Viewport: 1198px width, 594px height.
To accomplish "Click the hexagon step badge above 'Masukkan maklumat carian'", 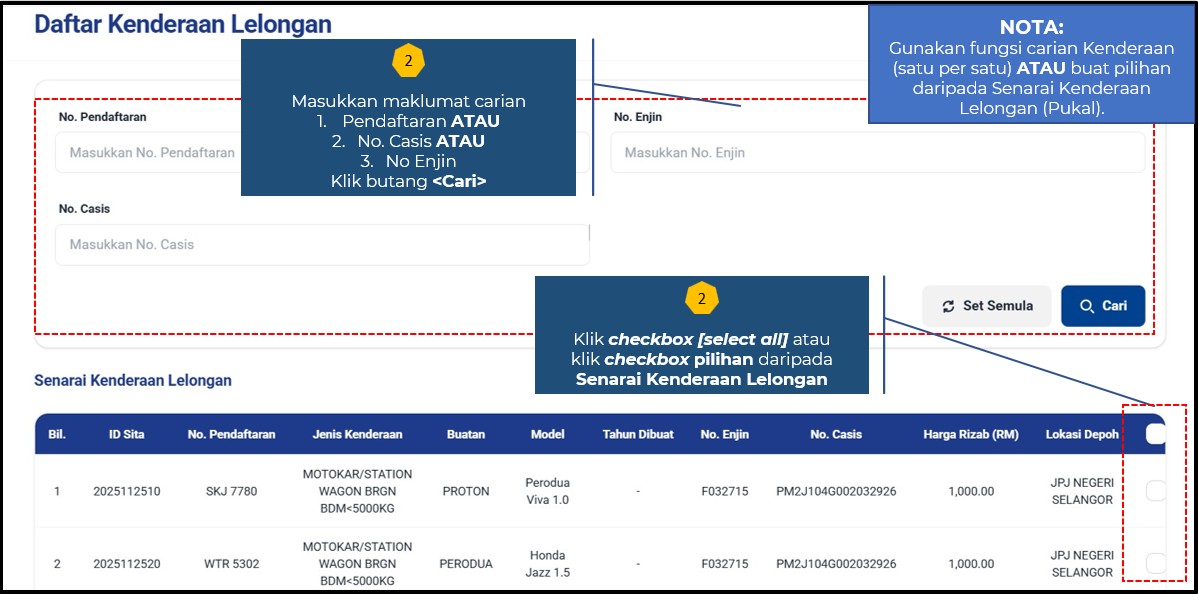I will point(408,61).
